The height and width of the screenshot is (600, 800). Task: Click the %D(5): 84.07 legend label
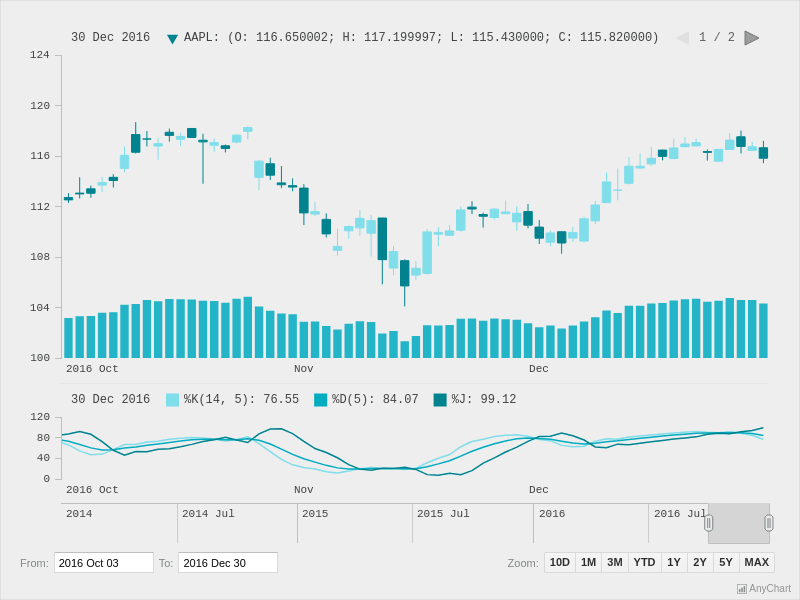point(375,399)
